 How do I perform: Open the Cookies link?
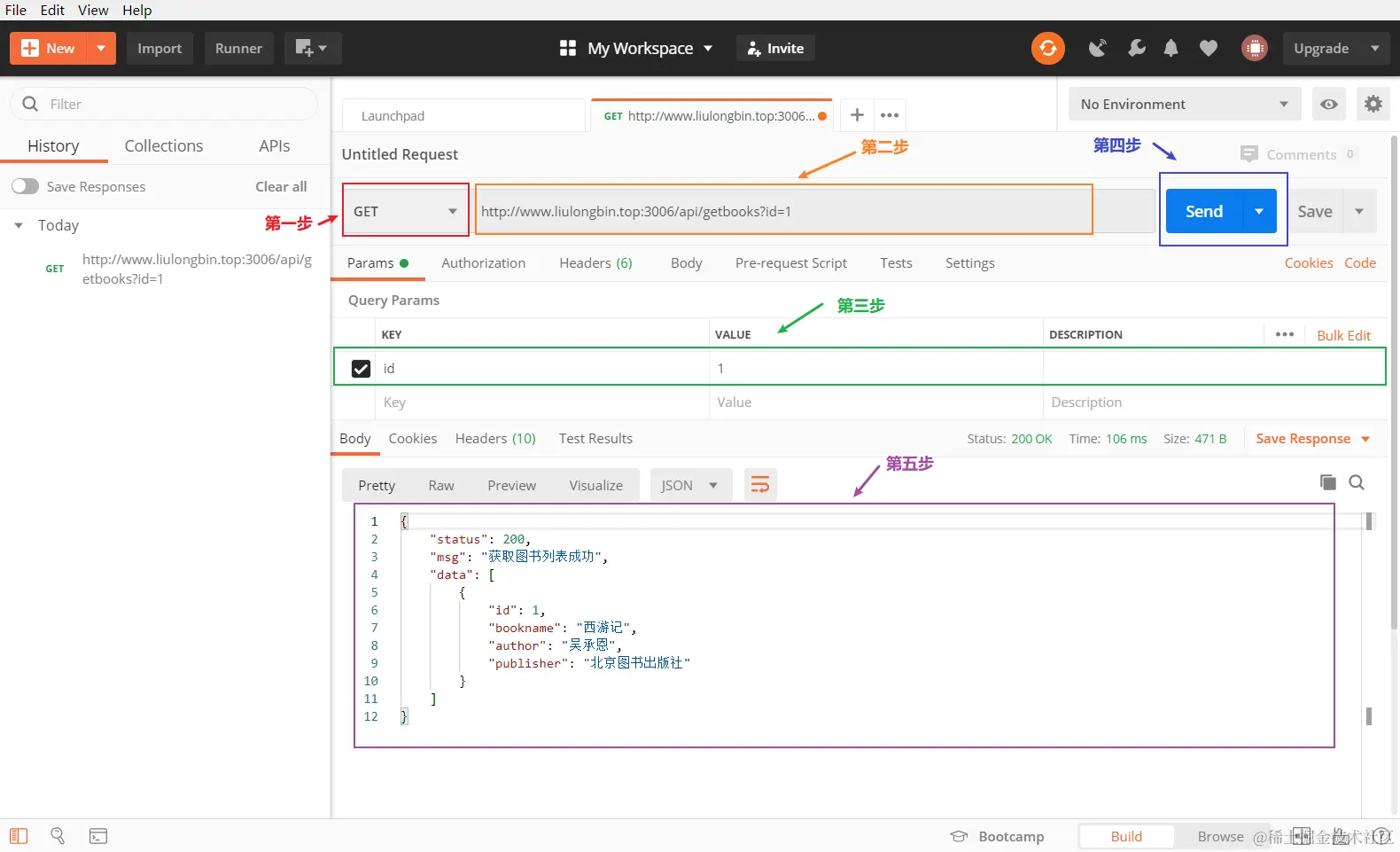coord(1309,263)
